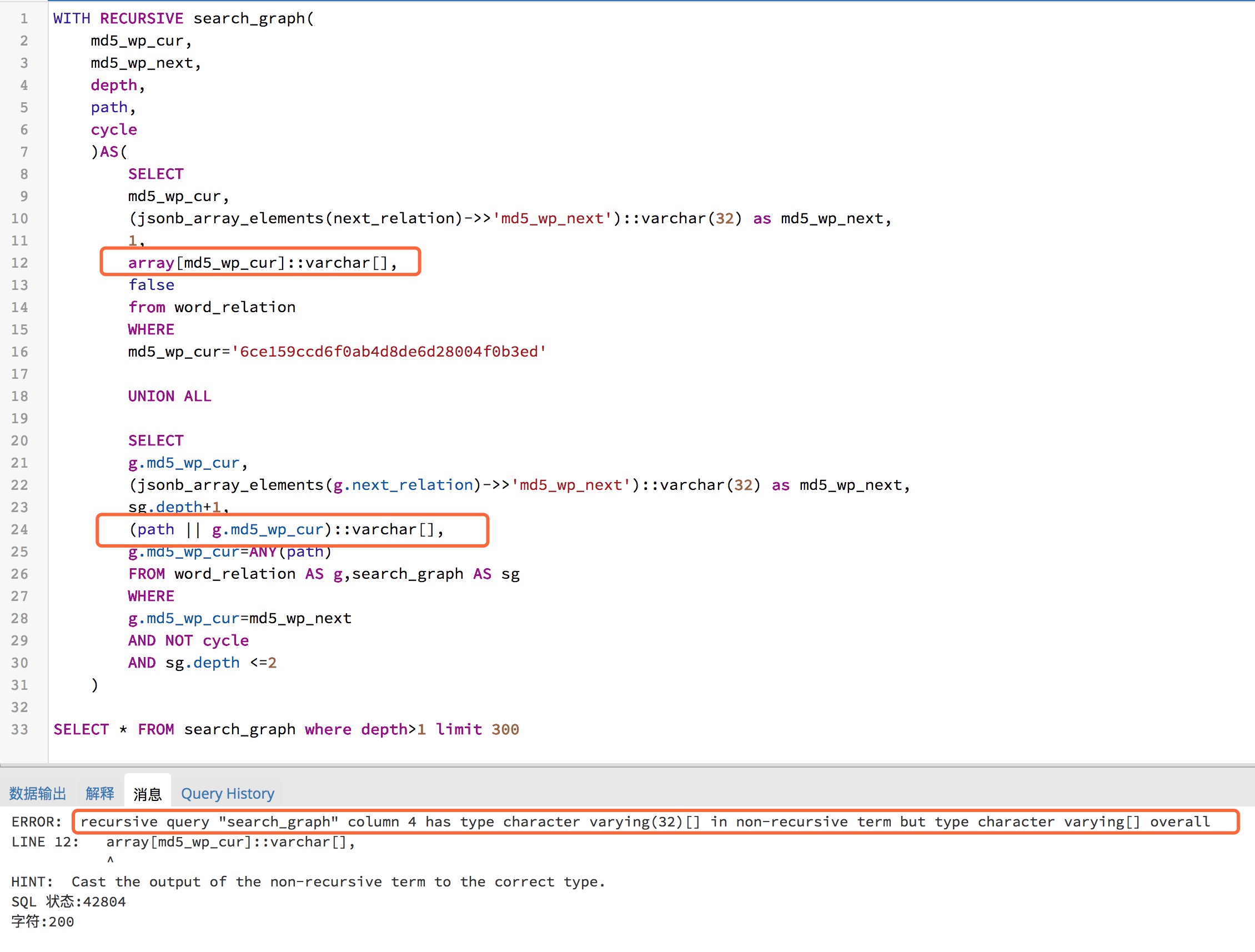1255x952 pixels.
Task: Switch to the 数据输出 tab
Action: pyautogui.click(x=37, y=793)
